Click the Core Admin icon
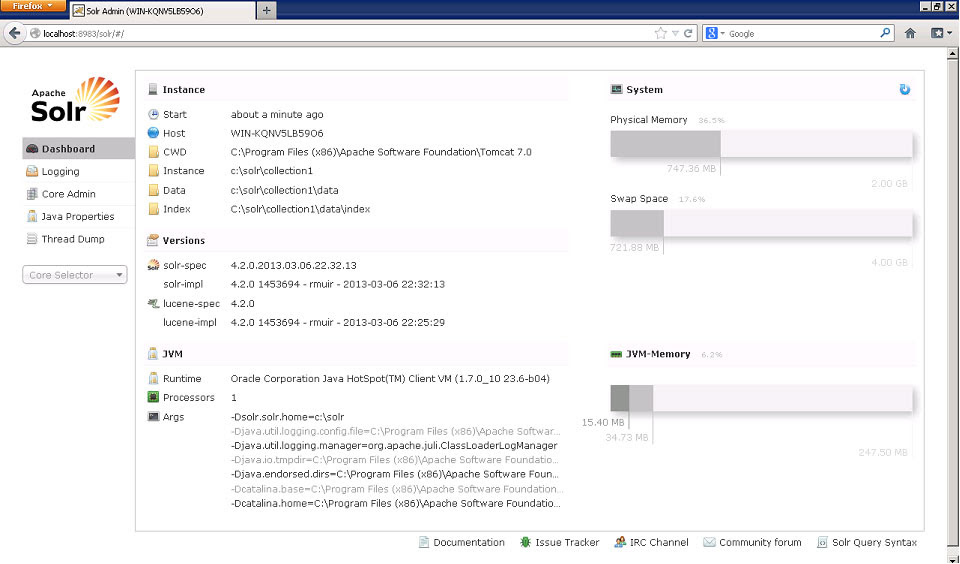 point(32,194)
